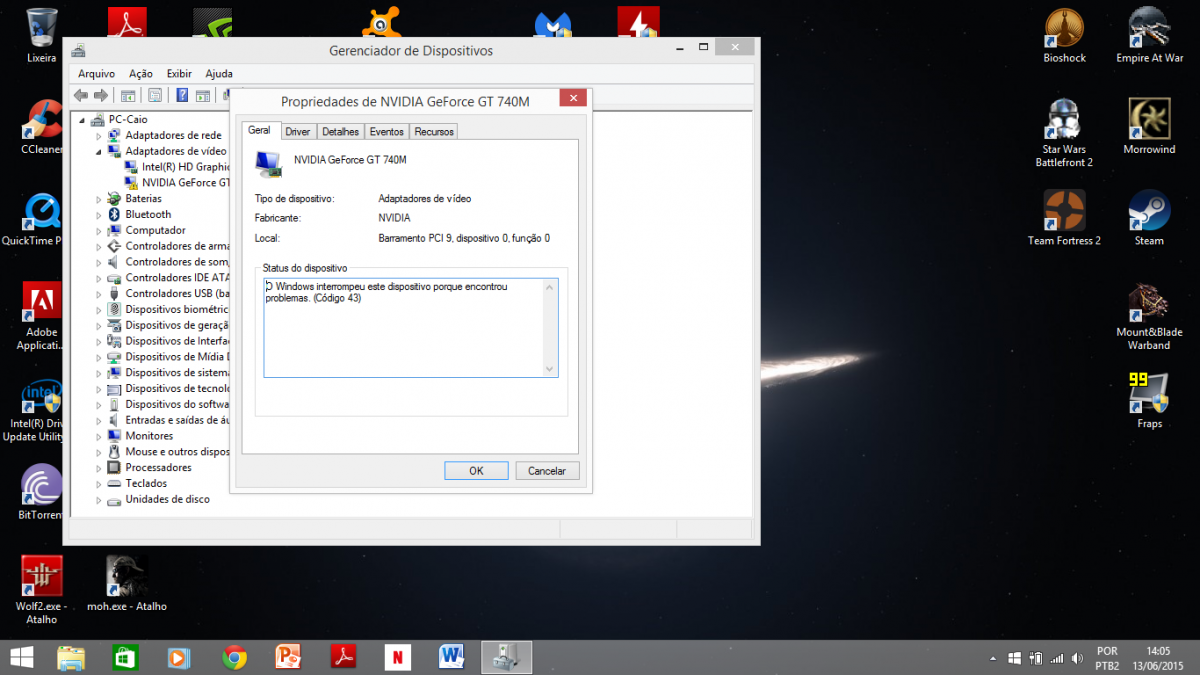Open the Exibir menu
The image size is (1200, 675).
coord(179,74)
